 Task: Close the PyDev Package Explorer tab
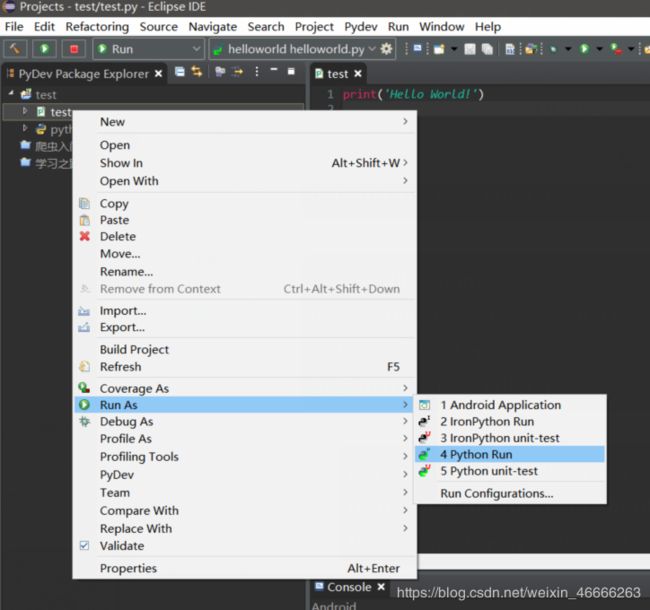point(158,74)
